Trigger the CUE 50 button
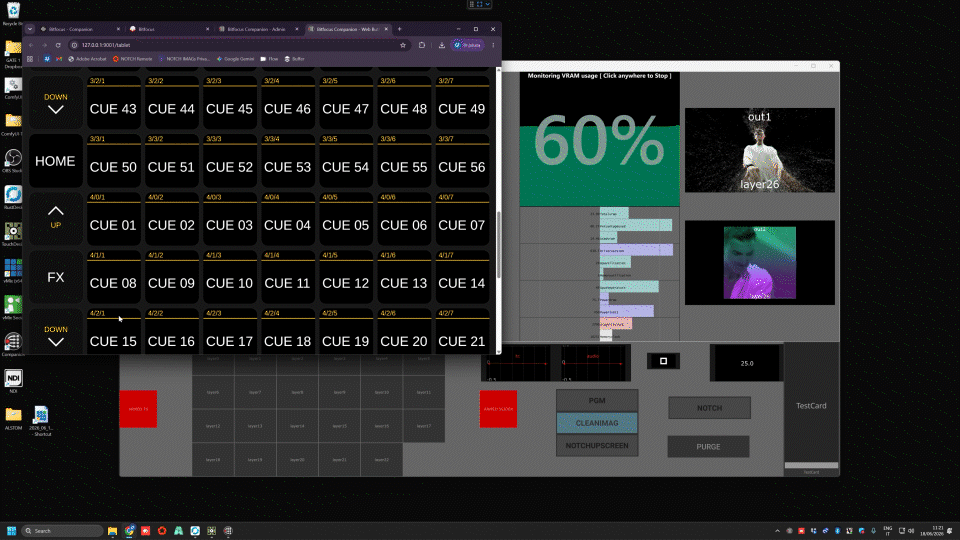960x540 pixels. pyautogui.click(x=113, y=161)
